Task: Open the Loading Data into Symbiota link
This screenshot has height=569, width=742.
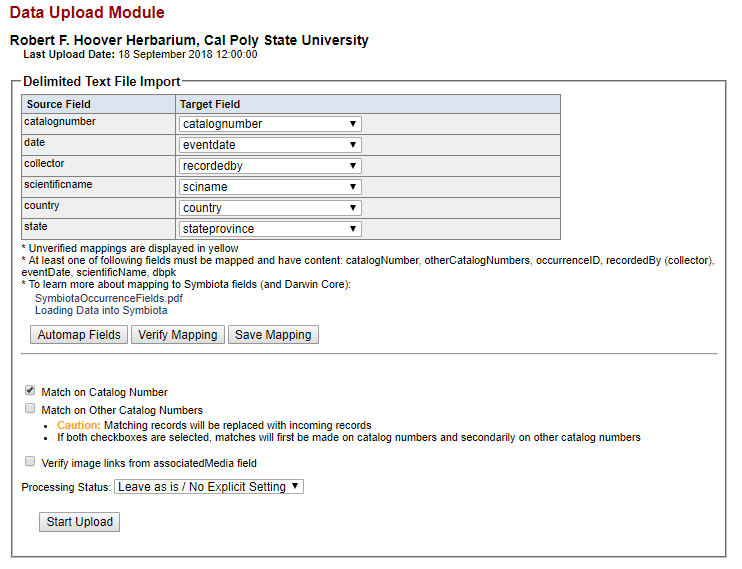Action: click(101, 311)
